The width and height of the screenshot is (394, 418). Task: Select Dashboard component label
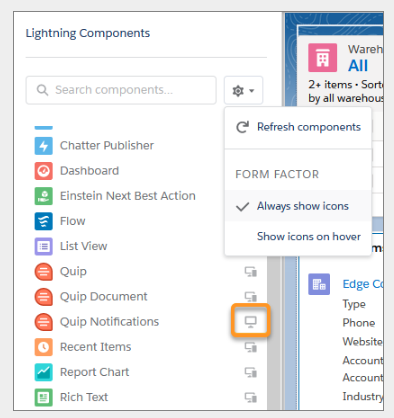tap(89, 171)
